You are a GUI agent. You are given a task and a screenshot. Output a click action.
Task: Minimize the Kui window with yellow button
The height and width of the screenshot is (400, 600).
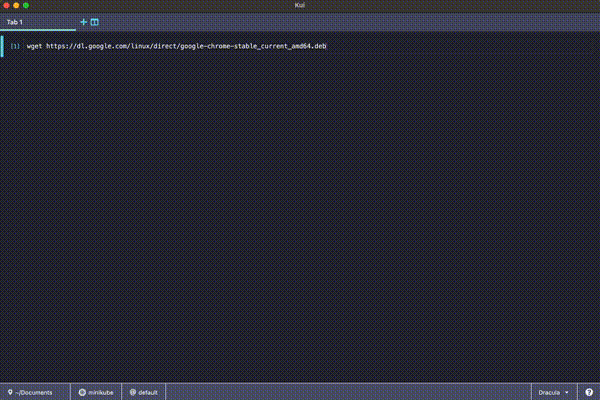pos(16,5)
